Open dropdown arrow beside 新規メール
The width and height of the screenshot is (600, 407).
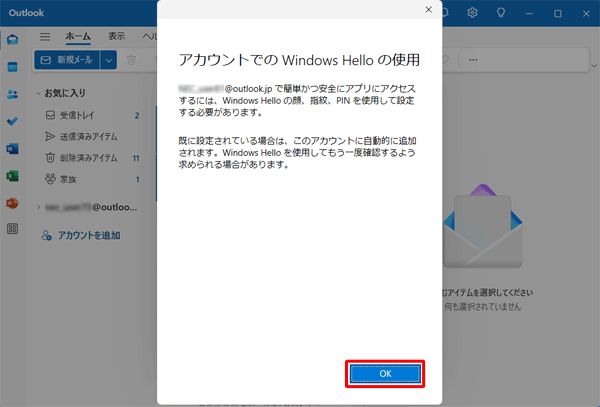point(109,60)
